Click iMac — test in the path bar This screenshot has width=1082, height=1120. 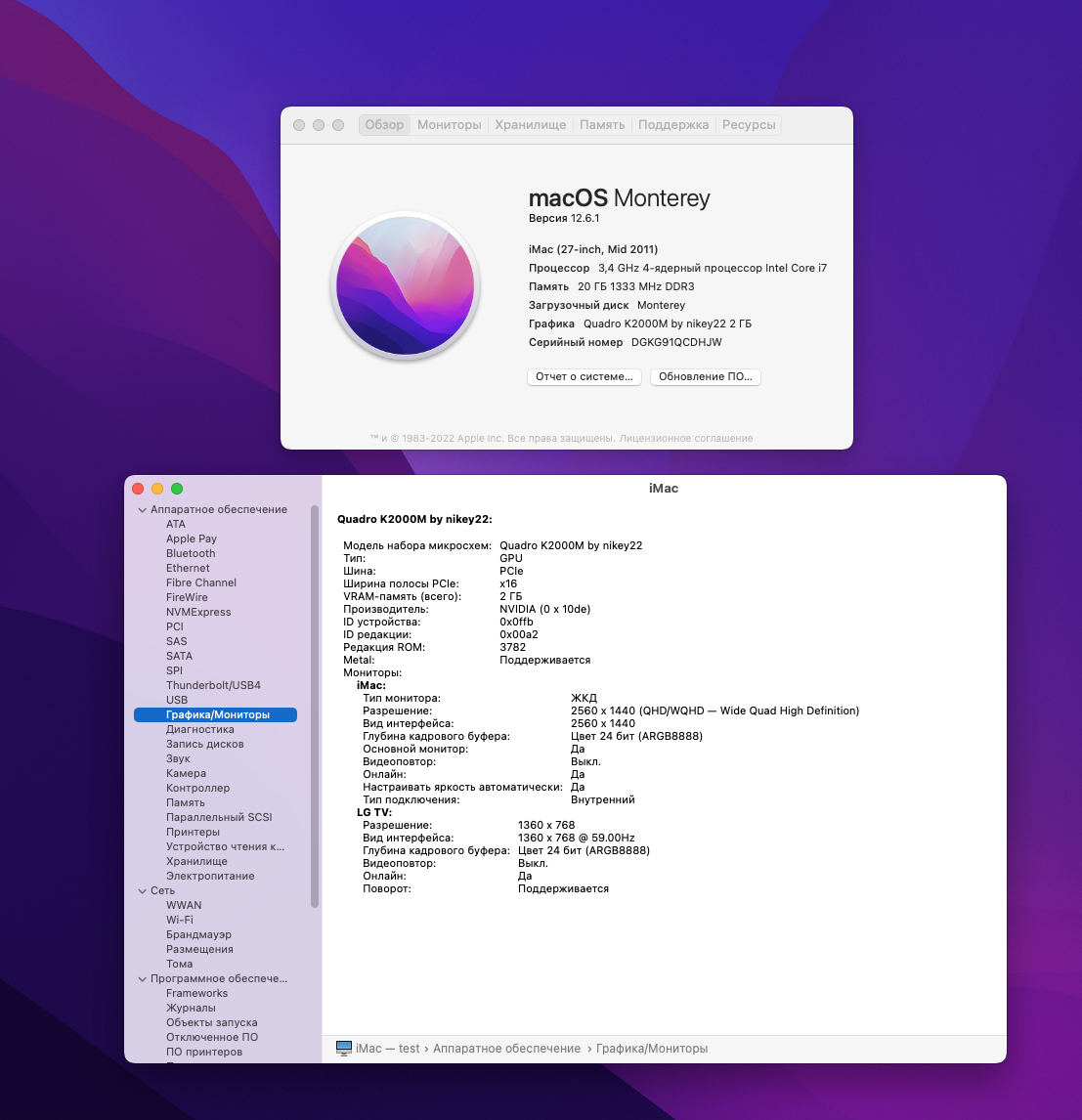coord(388,1049)
